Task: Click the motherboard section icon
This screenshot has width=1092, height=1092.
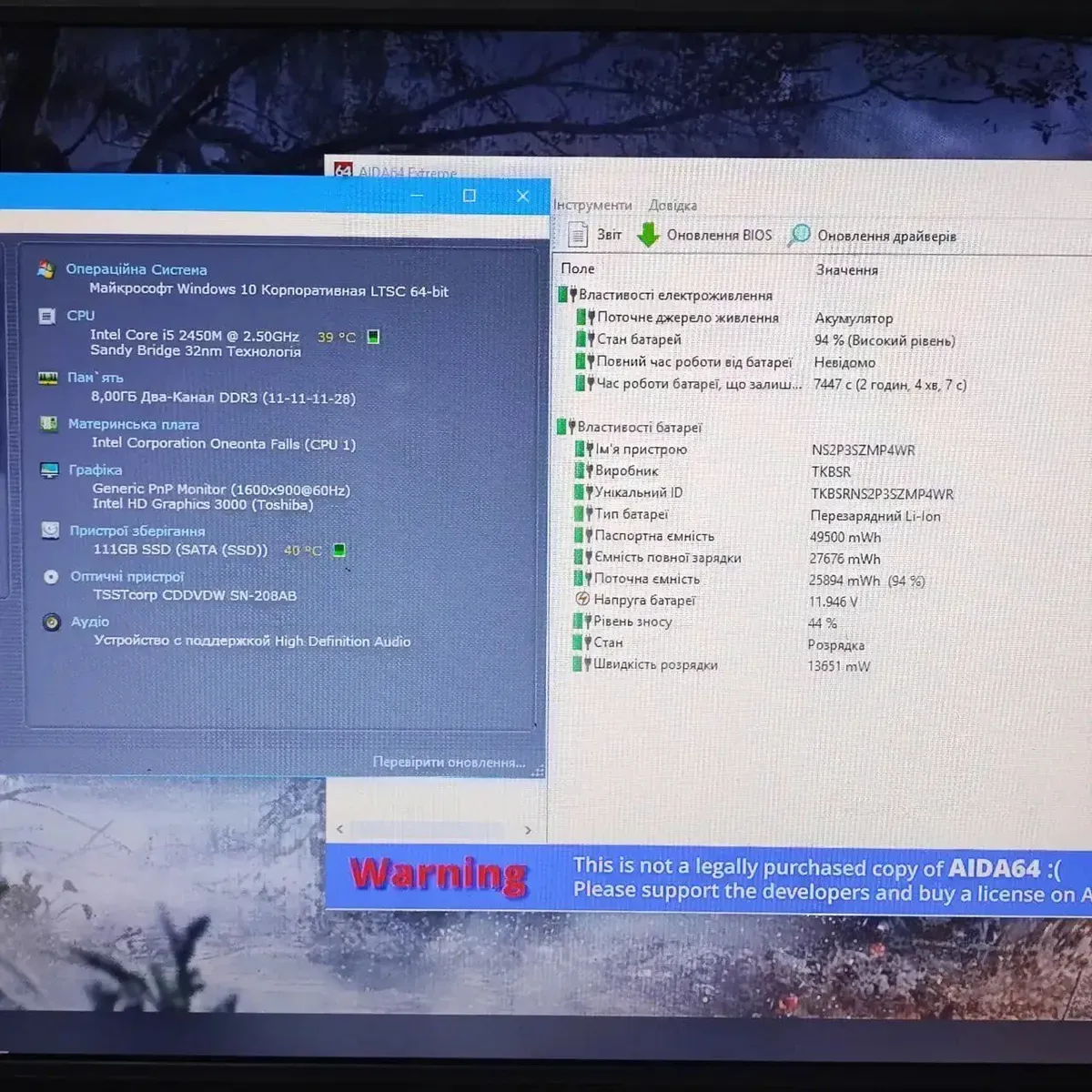Action: point(49,424)
